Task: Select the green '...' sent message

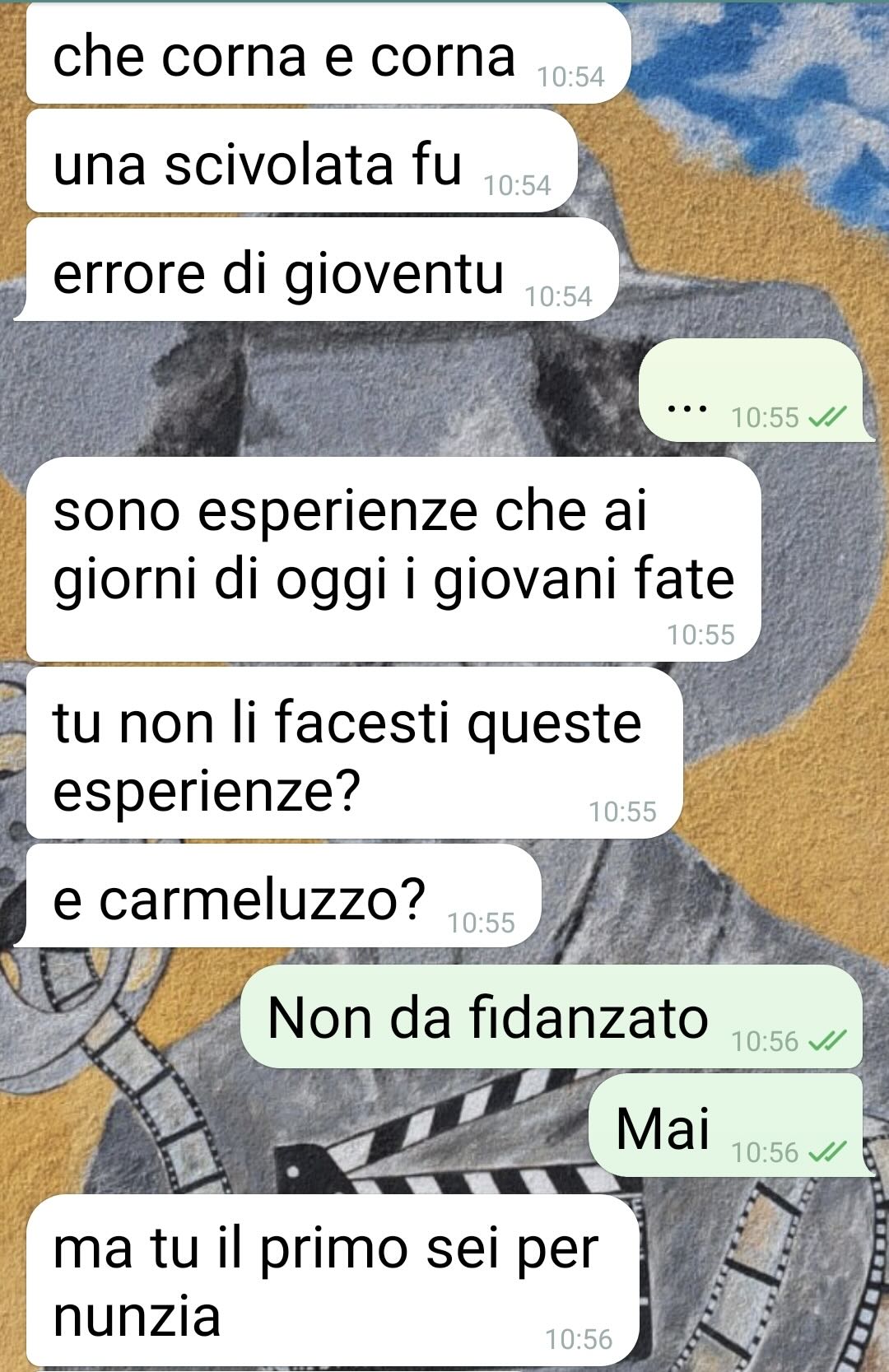Action: [756, 389]
